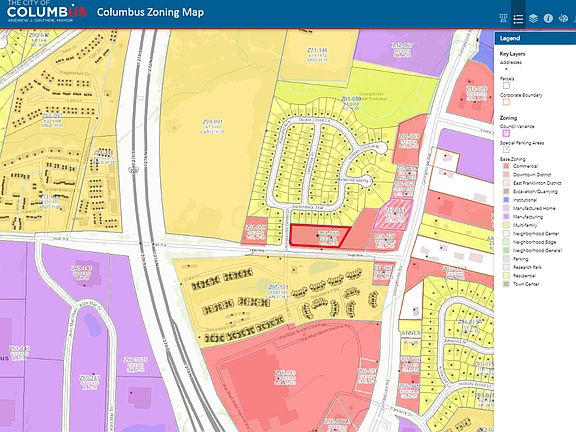Click the Manufacturing purple color swatch
This screenshot has width=576, height=432.
click(506, 217)
